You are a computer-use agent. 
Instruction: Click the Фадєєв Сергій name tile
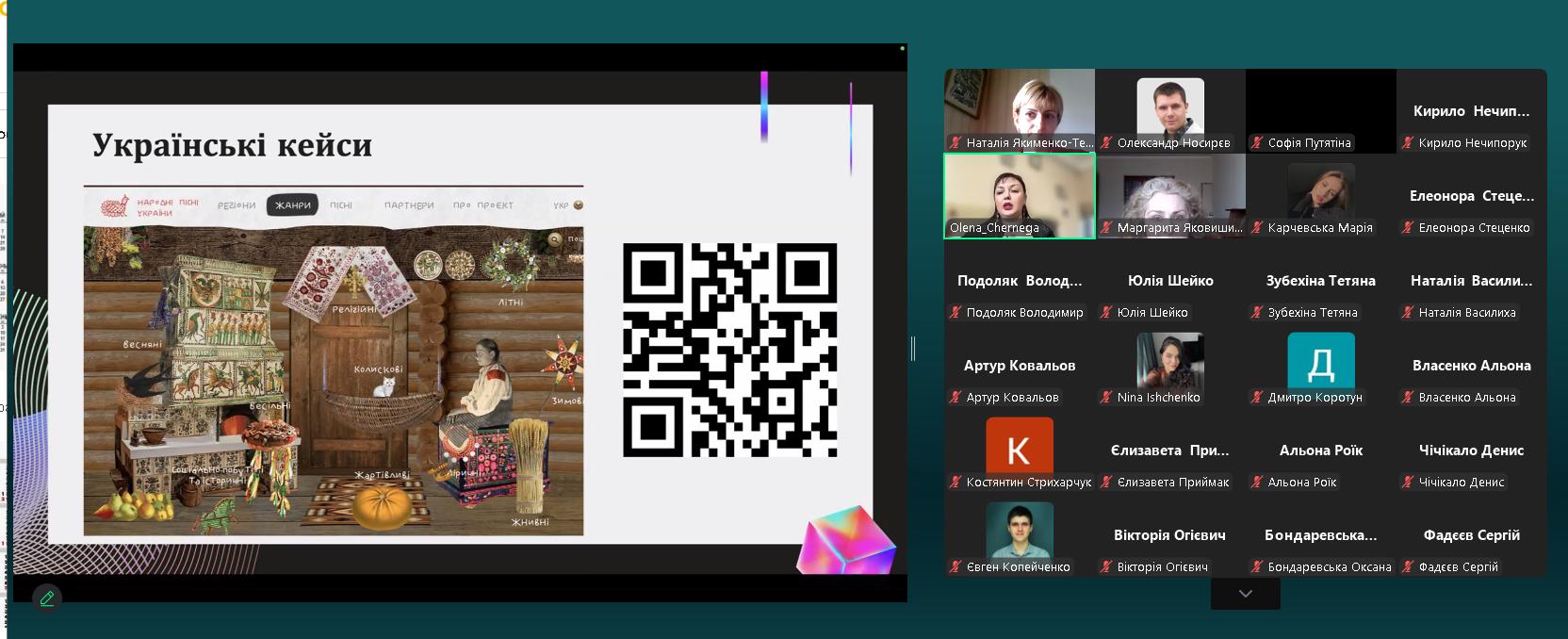(1472, 535)
